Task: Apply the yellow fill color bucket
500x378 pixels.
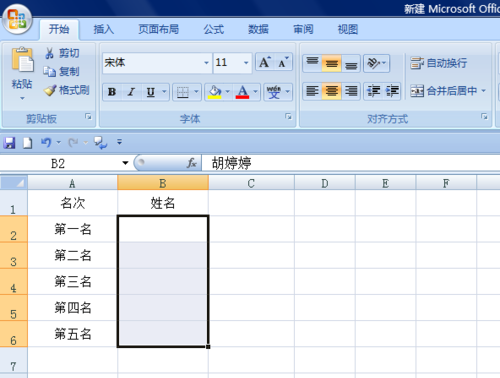Action: click(215, 92)
